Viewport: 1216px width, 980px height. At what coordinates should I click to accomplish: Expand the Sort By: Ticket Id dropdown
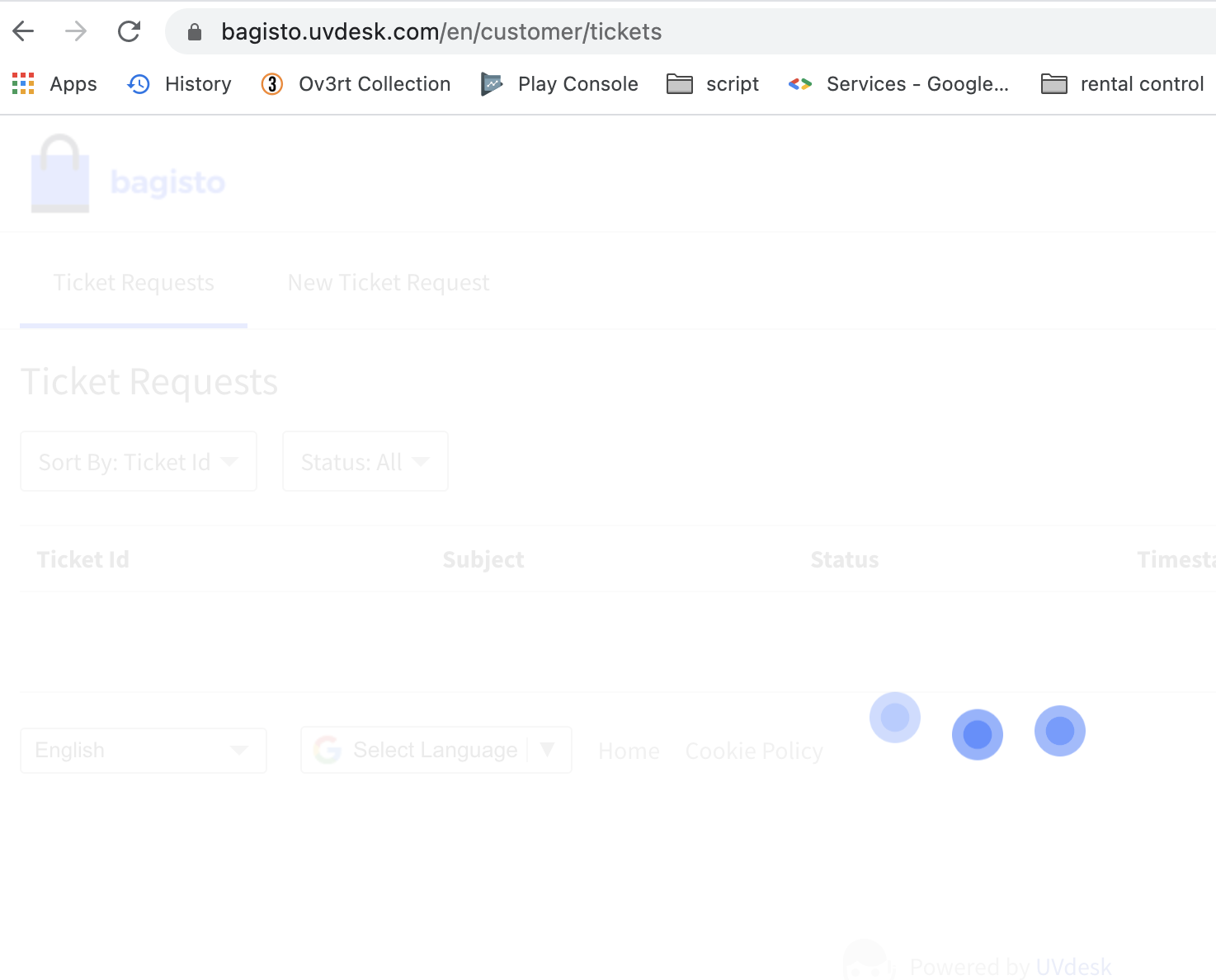139,461
